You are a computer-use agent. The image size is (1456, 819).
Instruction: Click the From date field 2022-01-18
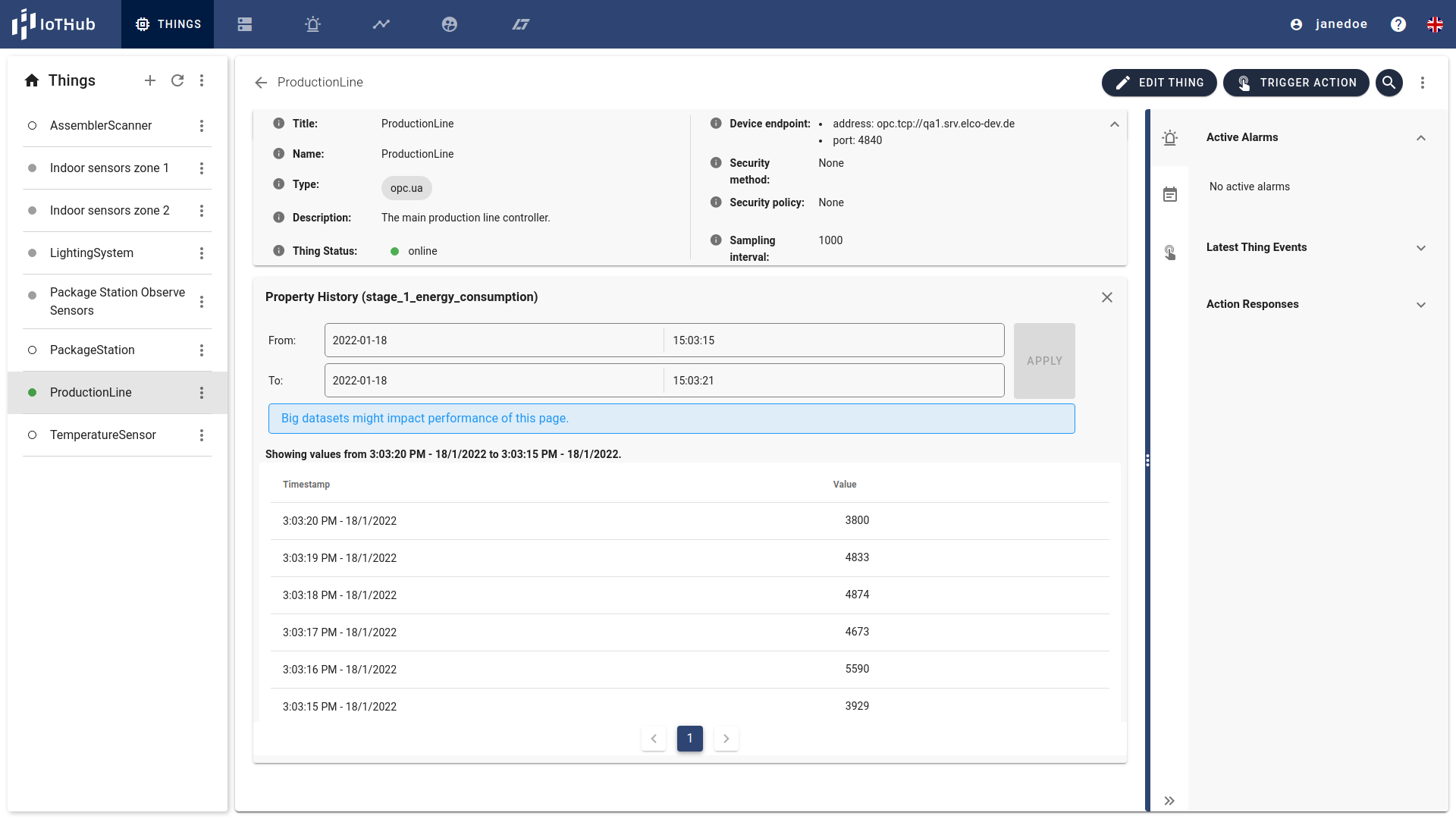point(494,340)
